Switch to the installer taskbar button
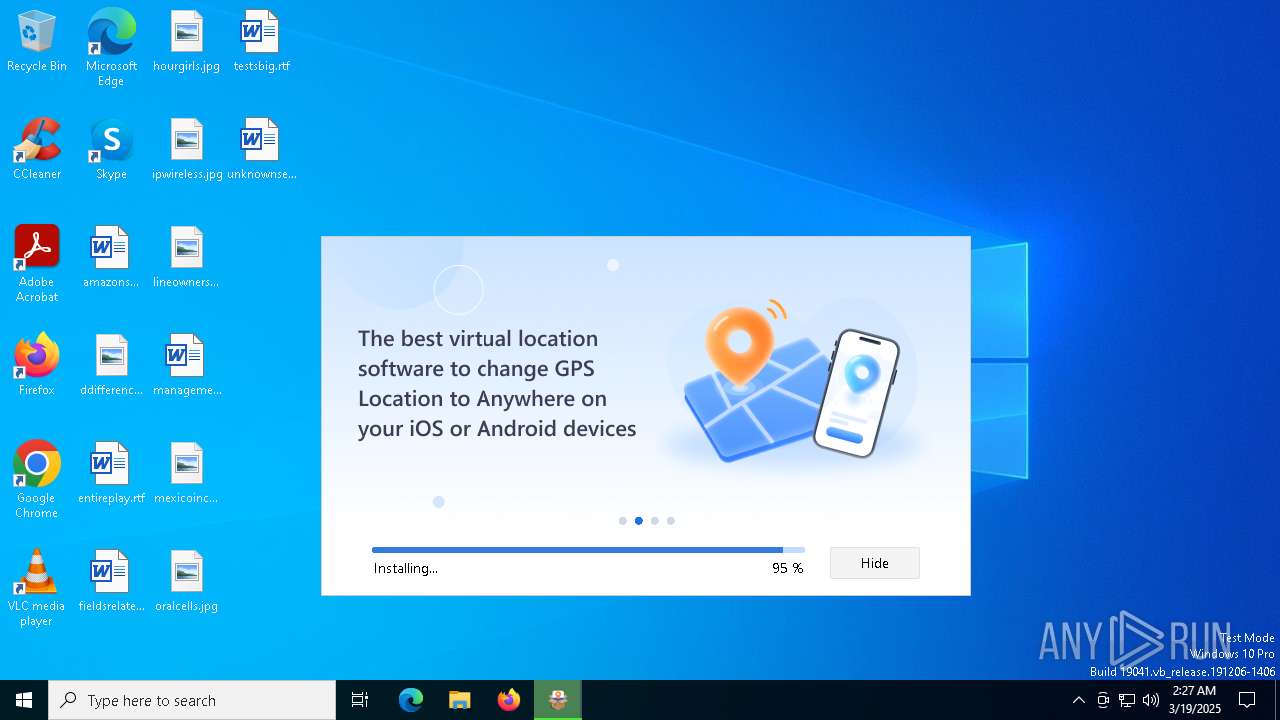Image resolution: width=1280 pixels, height=720 pixels. pyautogui.click(x=558, y=700)
